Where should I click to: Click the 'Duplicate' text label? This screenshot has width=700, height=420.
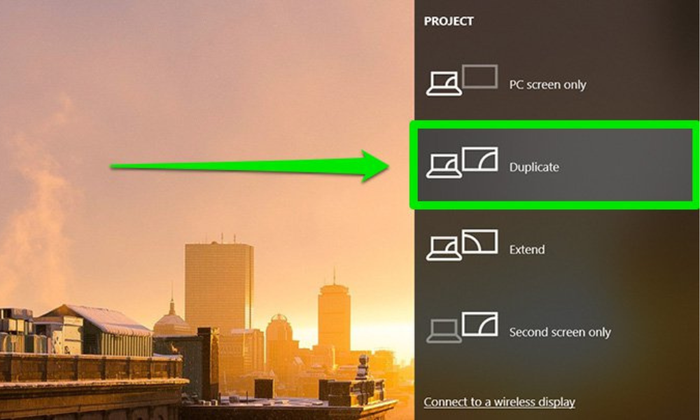(x=534, y=167)
